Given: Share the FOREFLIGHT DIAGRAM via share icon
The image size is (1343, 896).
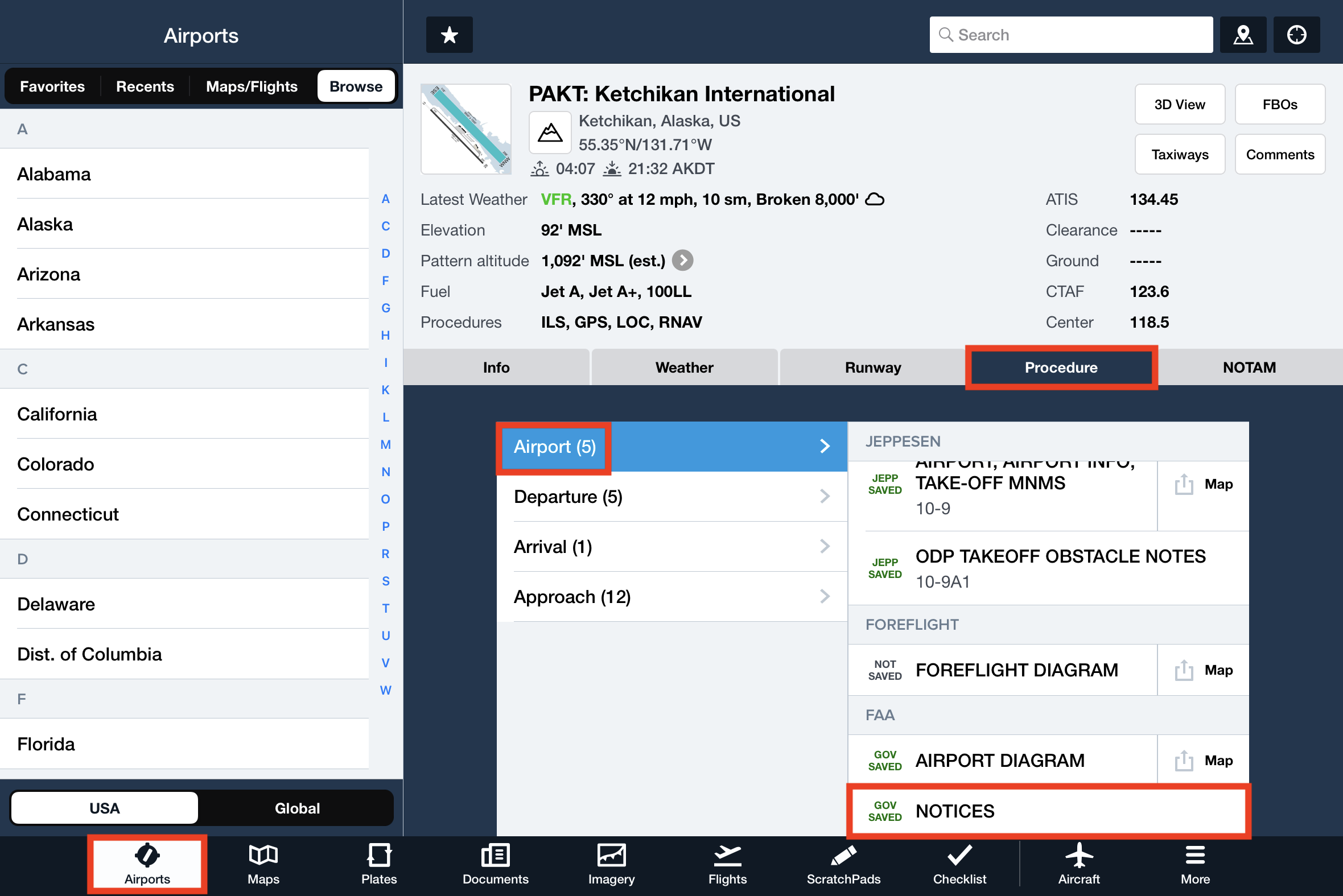Looking at the screenshot, I should [x=1184, y=670].
